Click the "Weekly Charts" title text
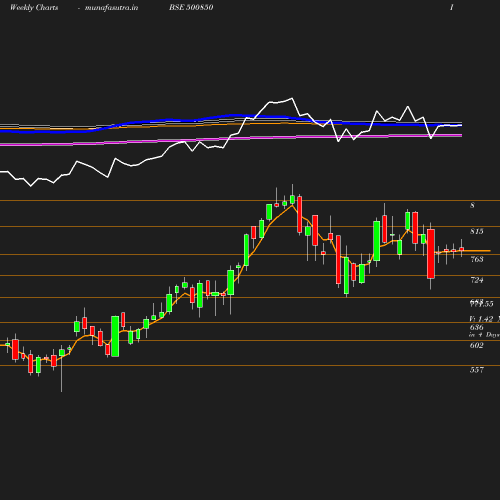Viewport: 500px width, 500px height. [34, 8]
